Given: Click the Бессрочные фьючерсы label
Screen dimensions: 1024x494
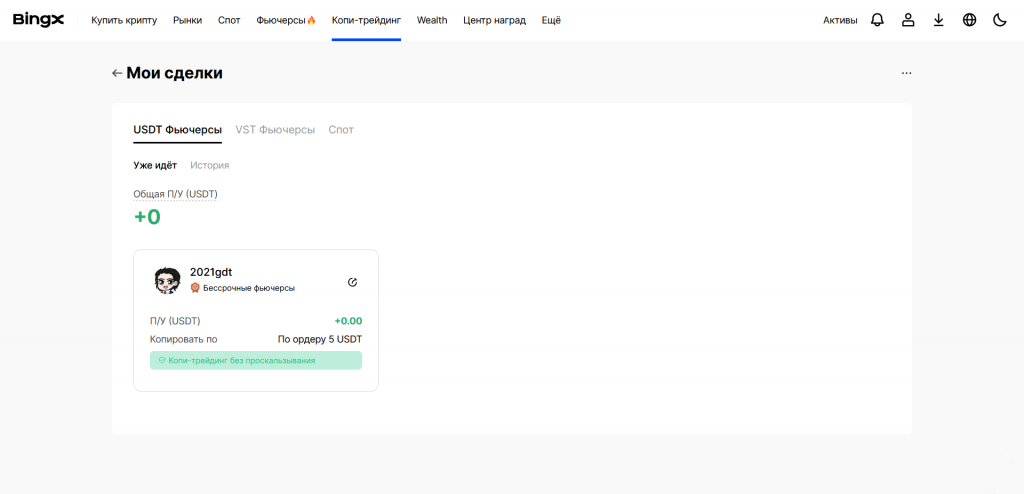Looking at the screenshot, I should (x=249, y=288).
